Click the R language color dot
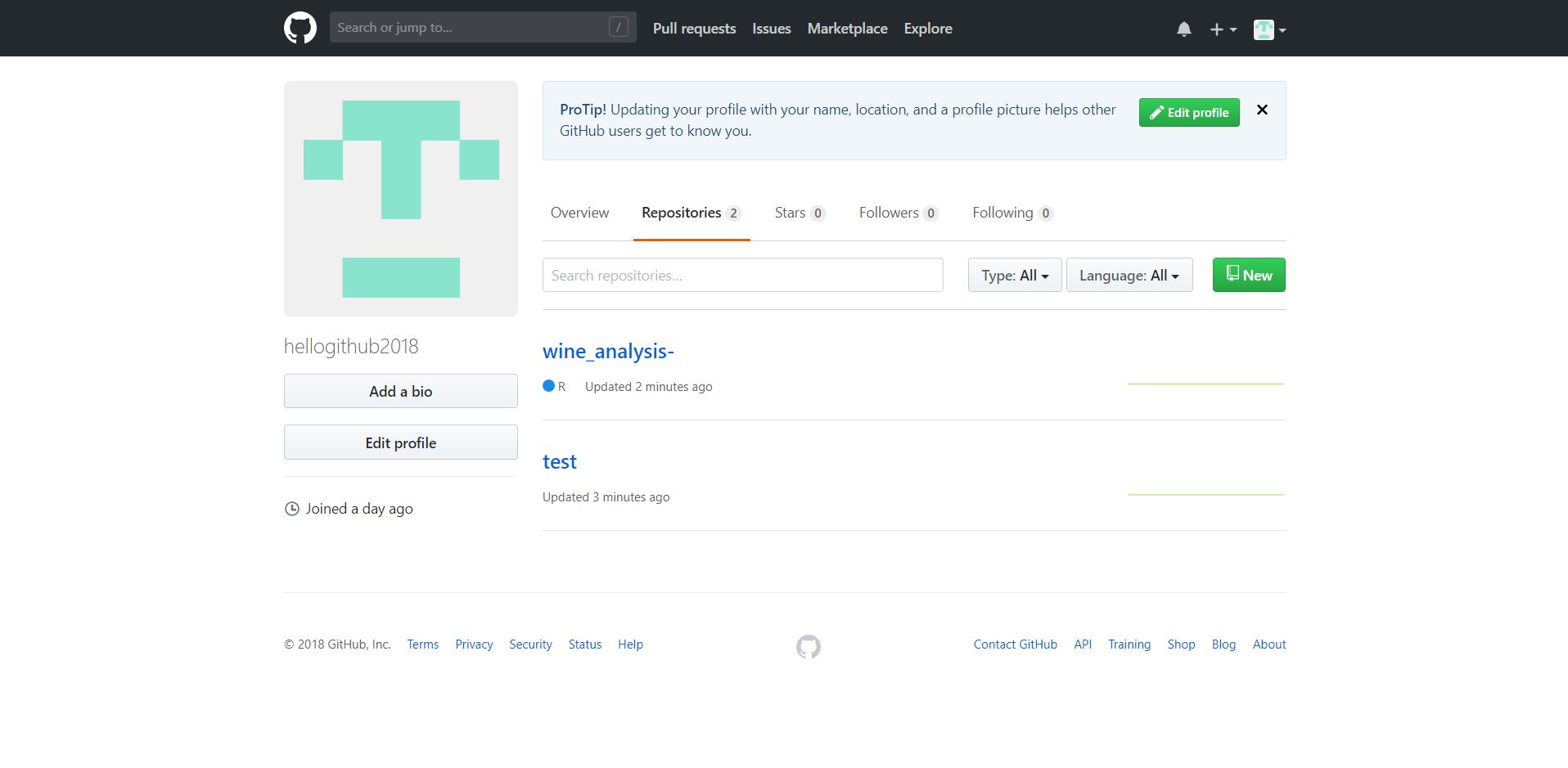This screenshot has width=1568, height=768. pos(548,386)
